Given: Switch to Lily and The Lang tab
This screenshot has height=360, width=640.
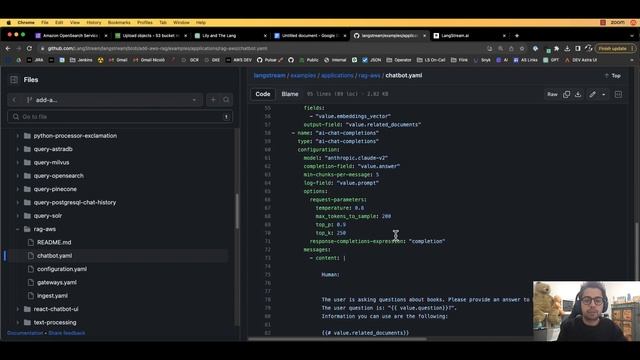Looking at the screenshot, I should coord(231,36).
